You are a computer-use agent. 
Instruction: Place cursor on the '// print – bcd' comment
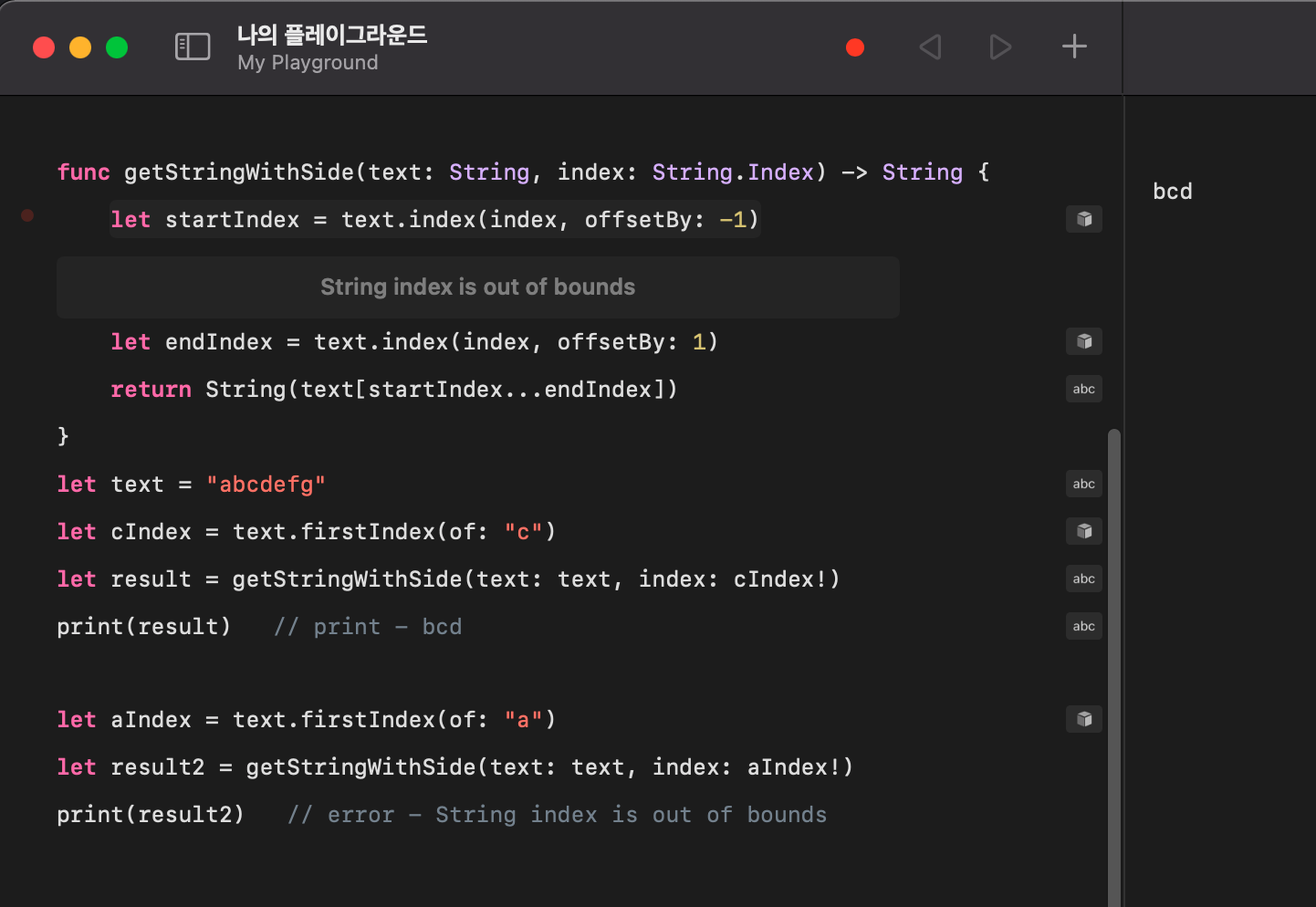[x=368, y=627]
